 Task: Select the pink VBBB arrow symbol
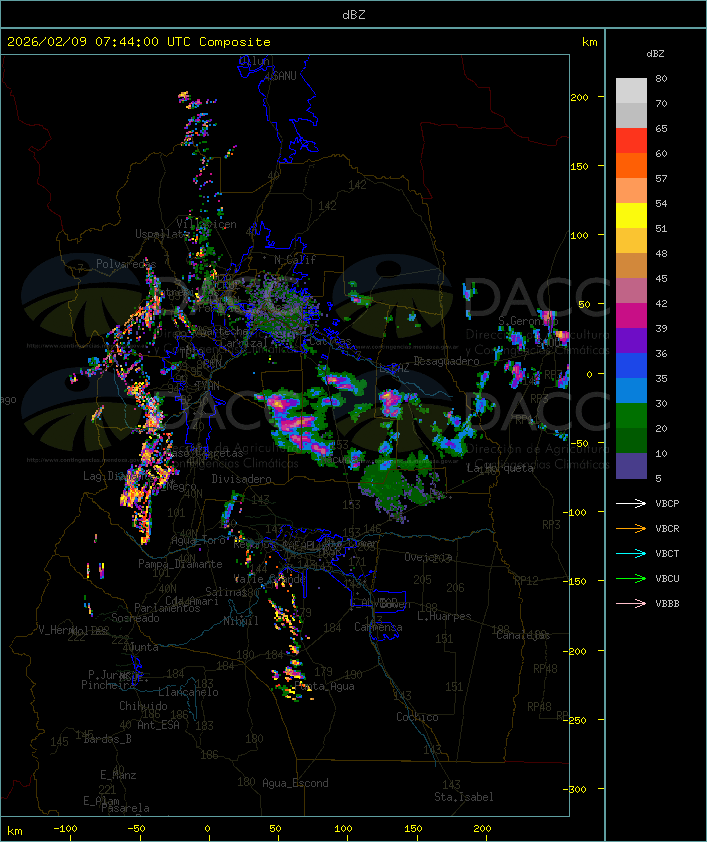click(630, 604)
